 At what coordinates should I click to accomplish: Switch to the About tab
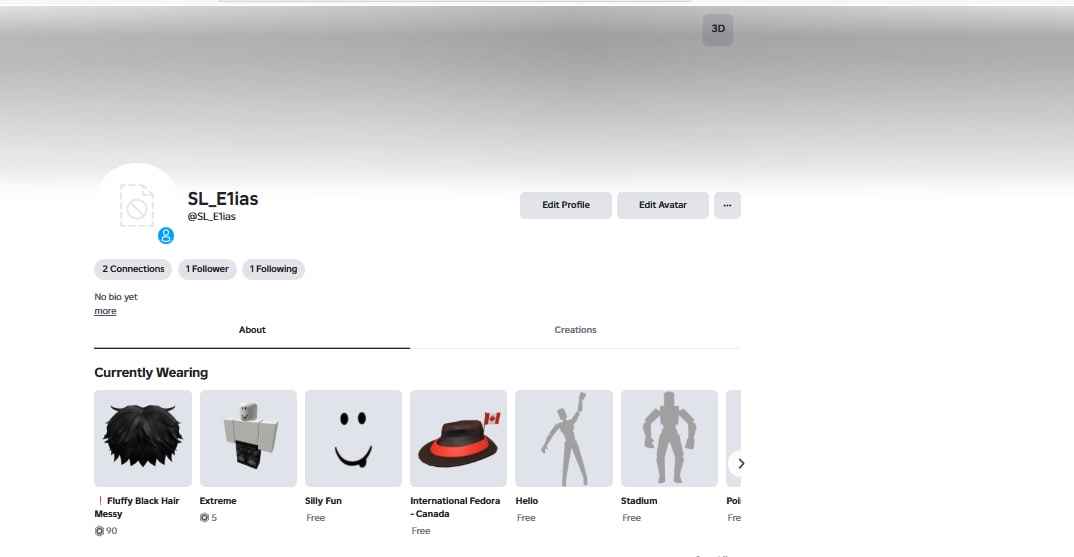coord(252,330)
